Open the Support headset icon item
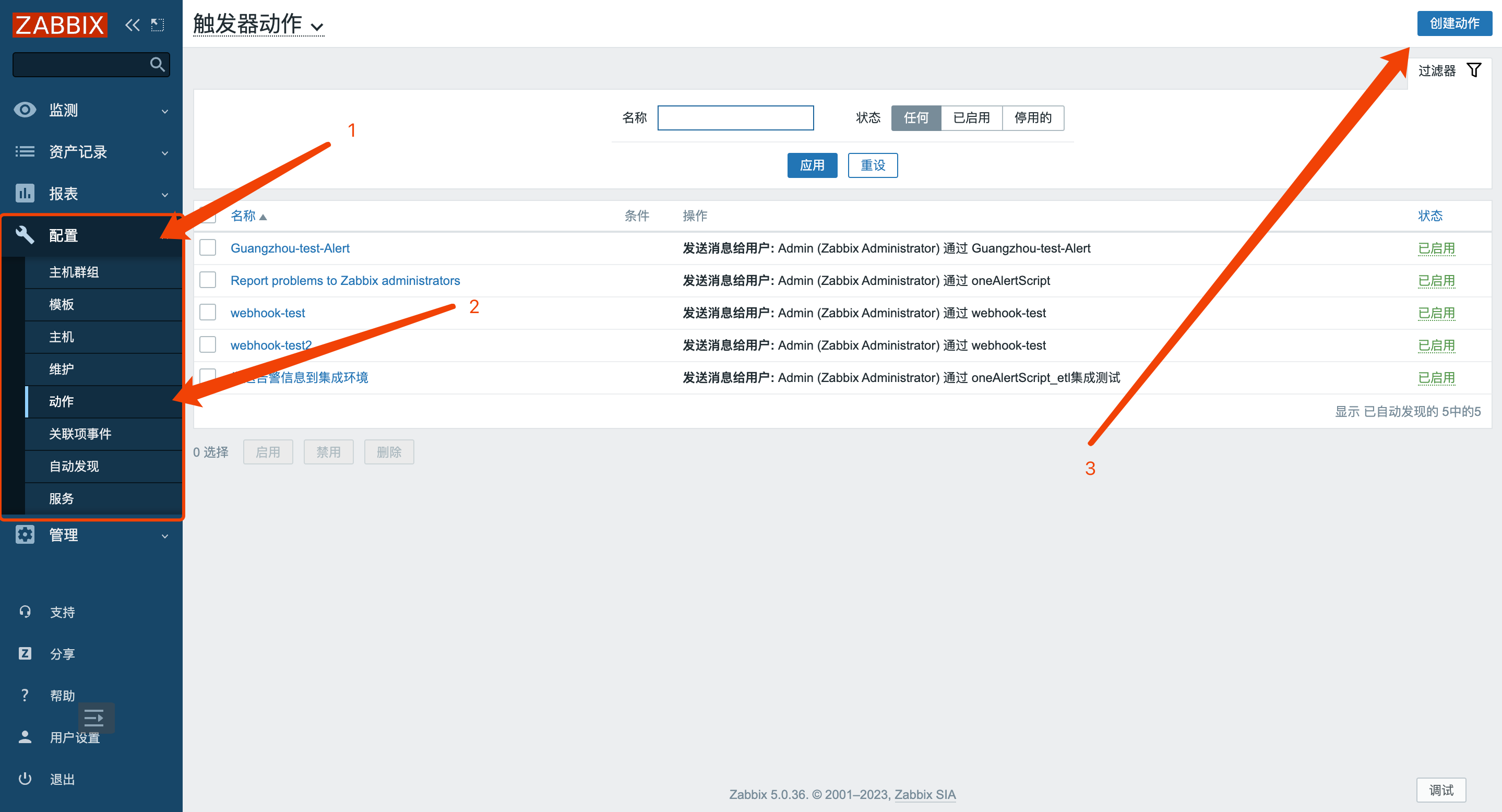Viewport: 1502px width, 812px height. (x=25, y=612)
